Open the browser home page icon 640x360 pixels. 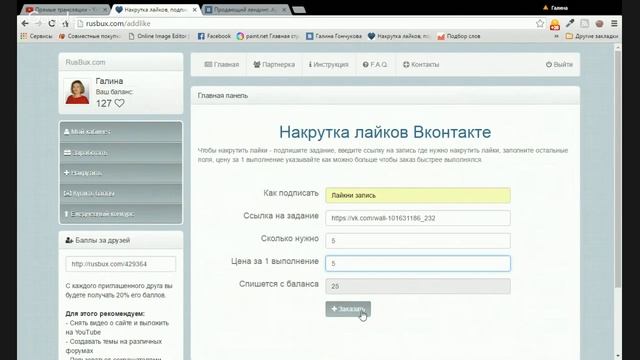[x=65, y=24]
